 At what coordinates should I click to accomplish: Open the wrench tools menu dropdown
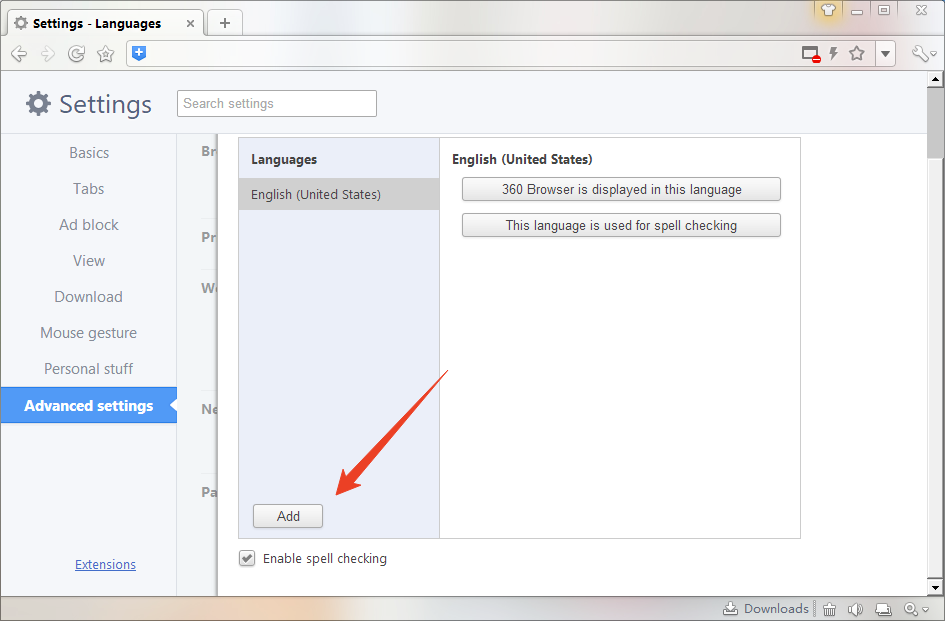[922, 54]
